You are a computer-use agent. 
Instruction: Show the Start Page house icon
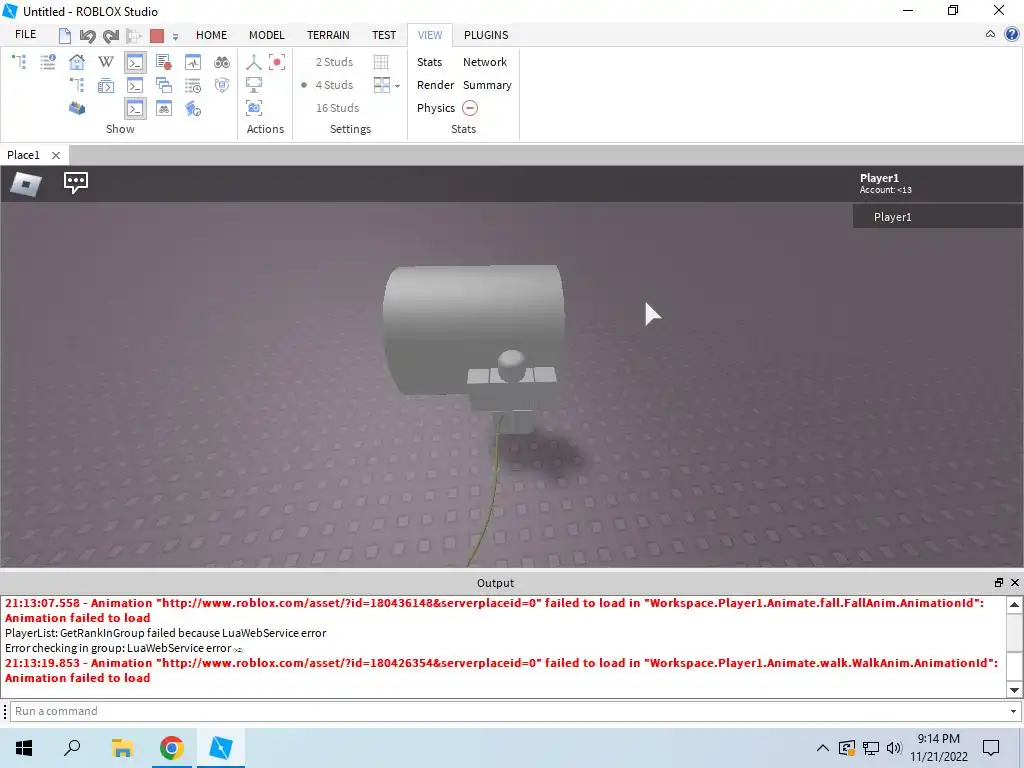[x=77, y=62]
